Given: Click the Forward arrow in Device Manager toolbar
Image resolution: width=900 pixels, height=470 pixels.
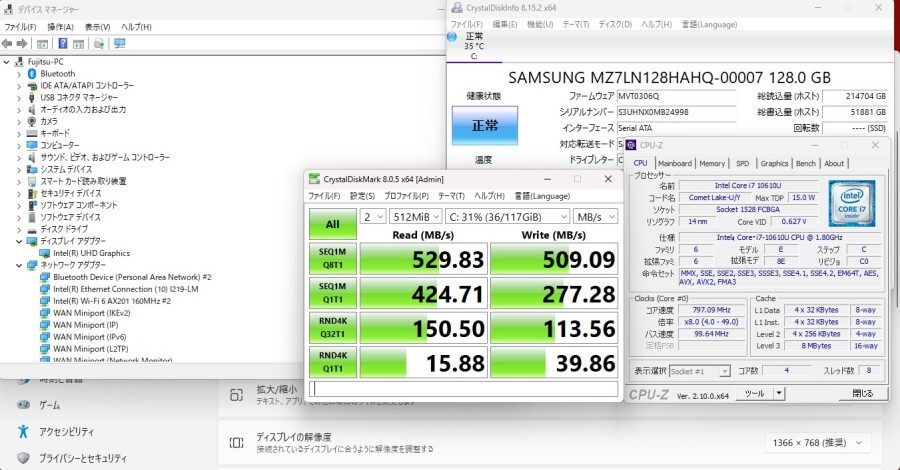Looking at the screenshot, I should tap(22, 44).
